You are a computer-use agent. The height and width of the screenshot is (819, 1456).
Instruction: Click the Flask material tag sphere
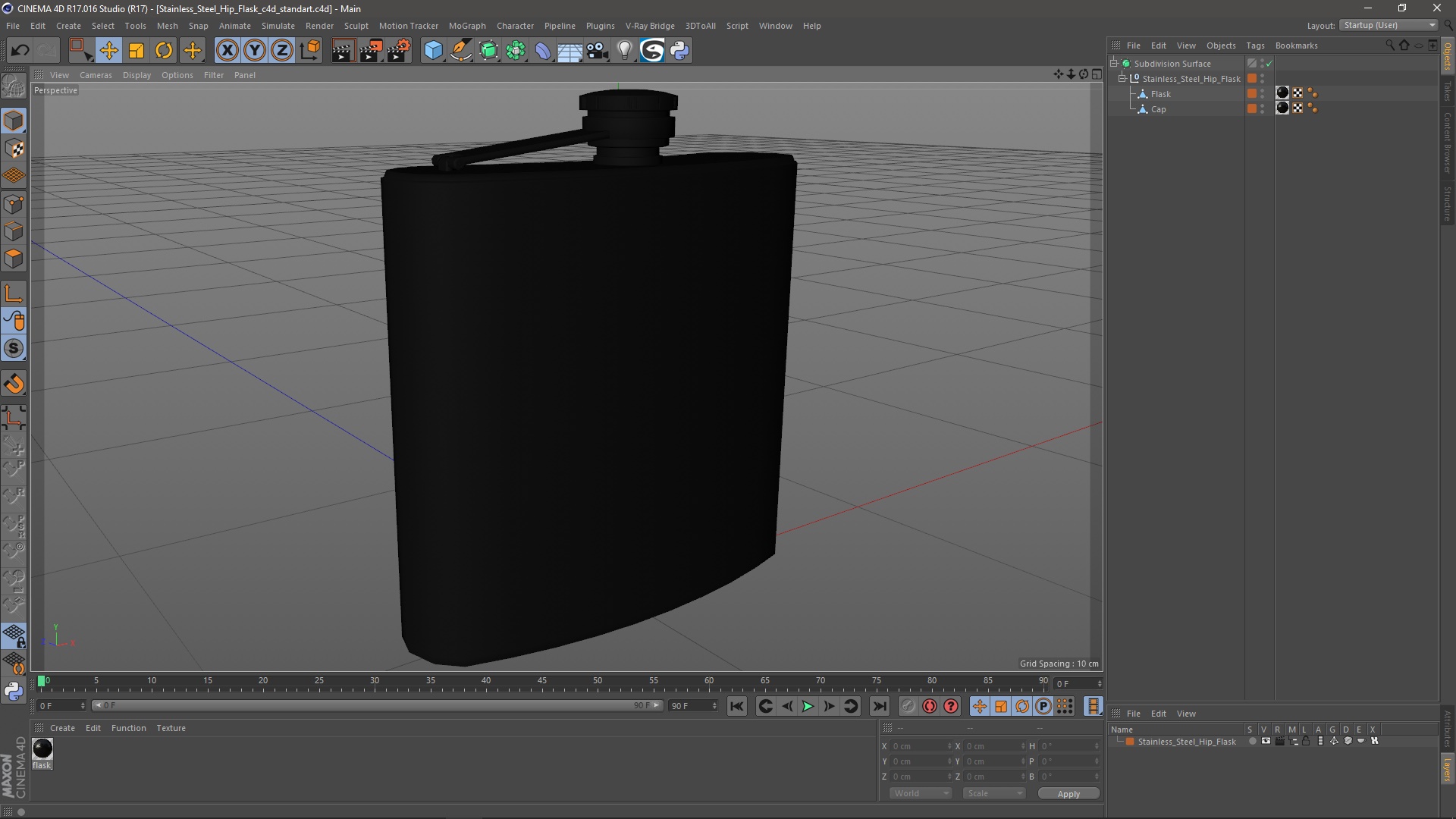tap(1282, 93)
